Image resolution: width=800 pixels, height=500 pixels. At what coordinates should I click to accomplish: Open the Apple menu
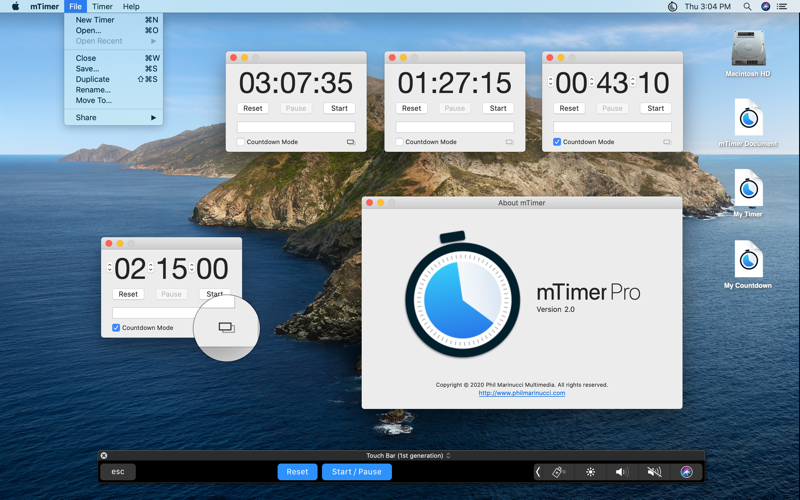[x=15, y=7]
